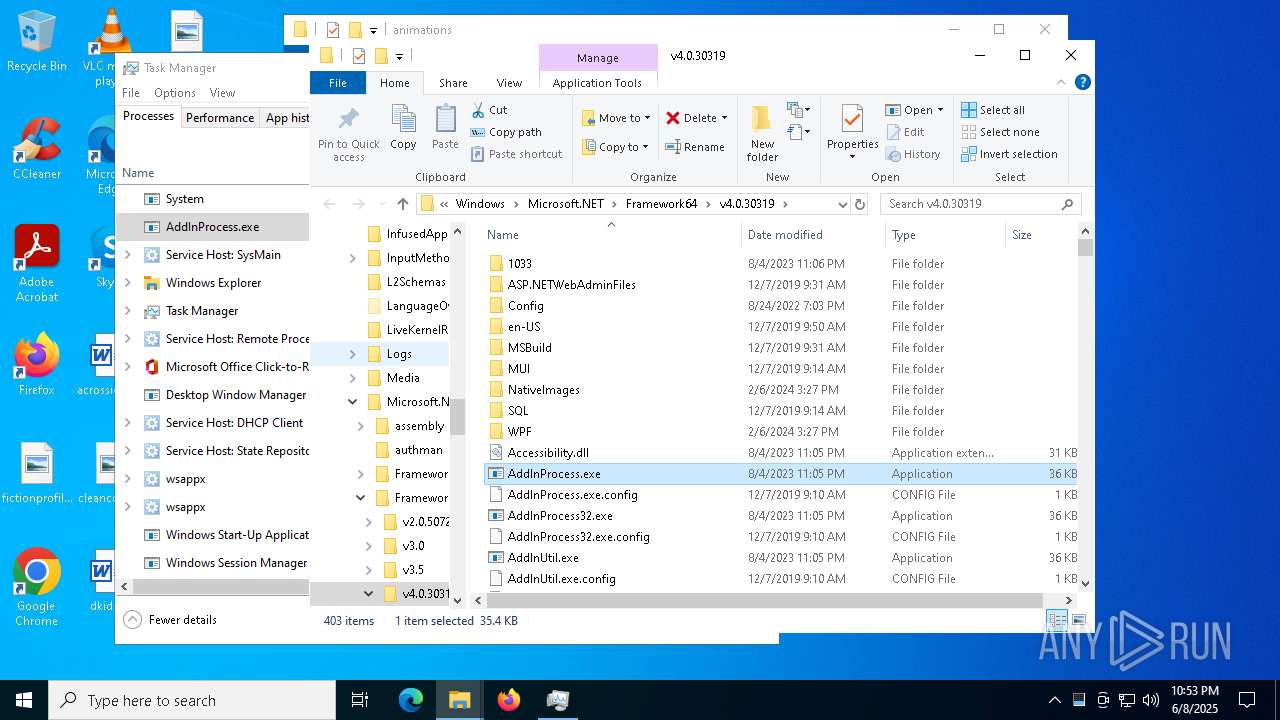Click Framework64 in address path
Image resolution: width=1280 pixels, height=720 pixels.
coord(661,204)
